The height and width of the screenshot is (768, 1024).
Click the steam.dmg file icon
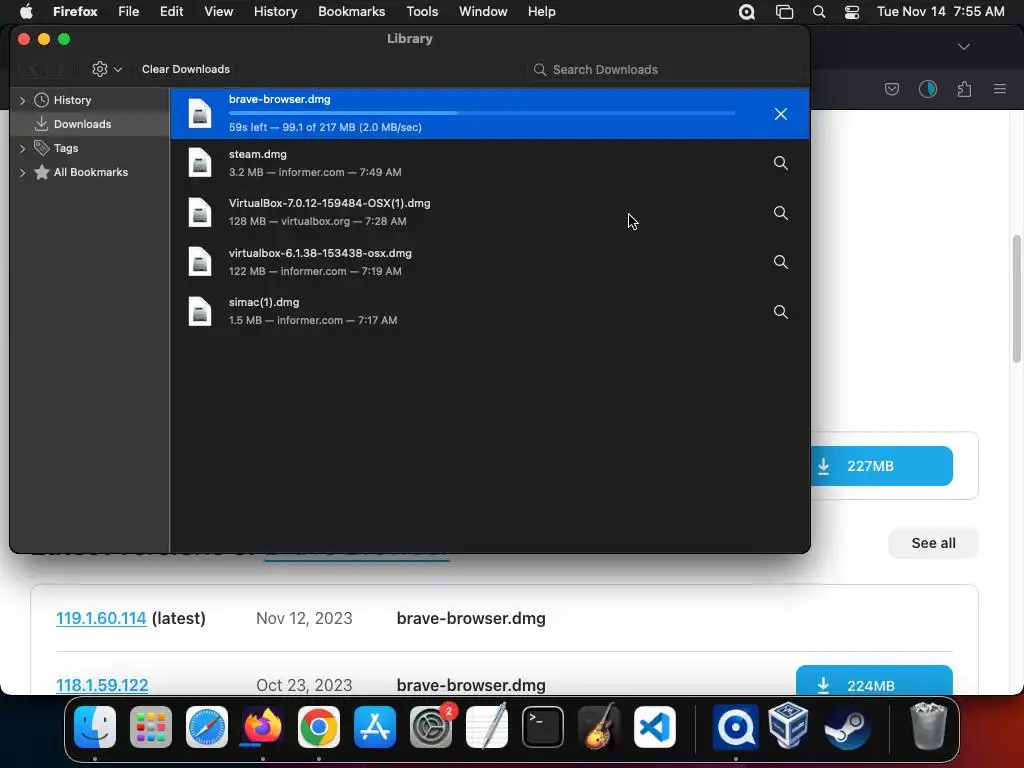[200, 163]
